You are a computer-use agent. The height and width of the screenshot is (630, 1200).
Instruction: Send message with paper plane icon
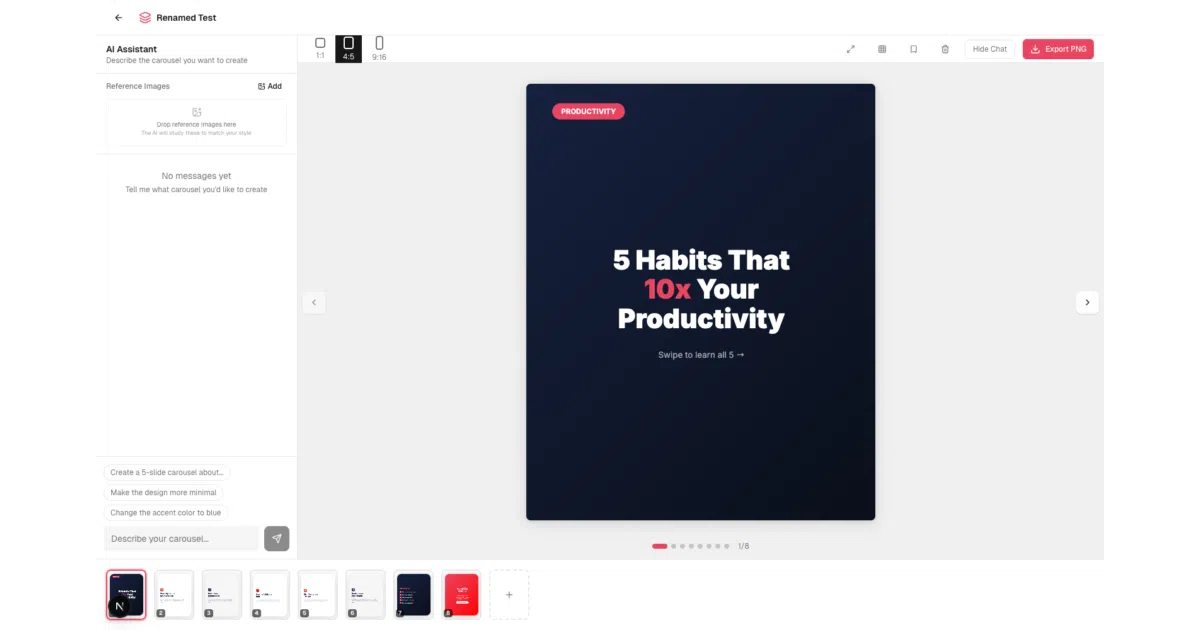[277, 538]
